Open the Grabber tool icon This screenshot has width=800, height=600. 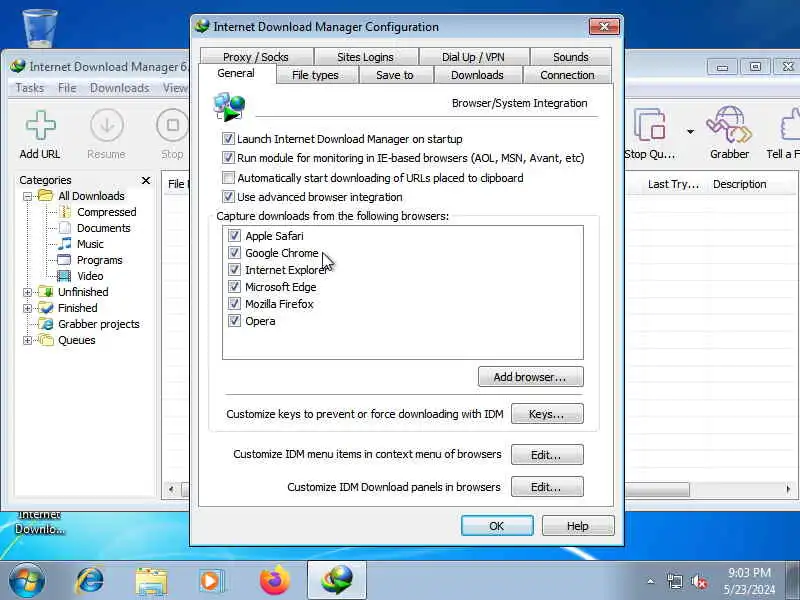pyautogui.click(x=729, y=124)
